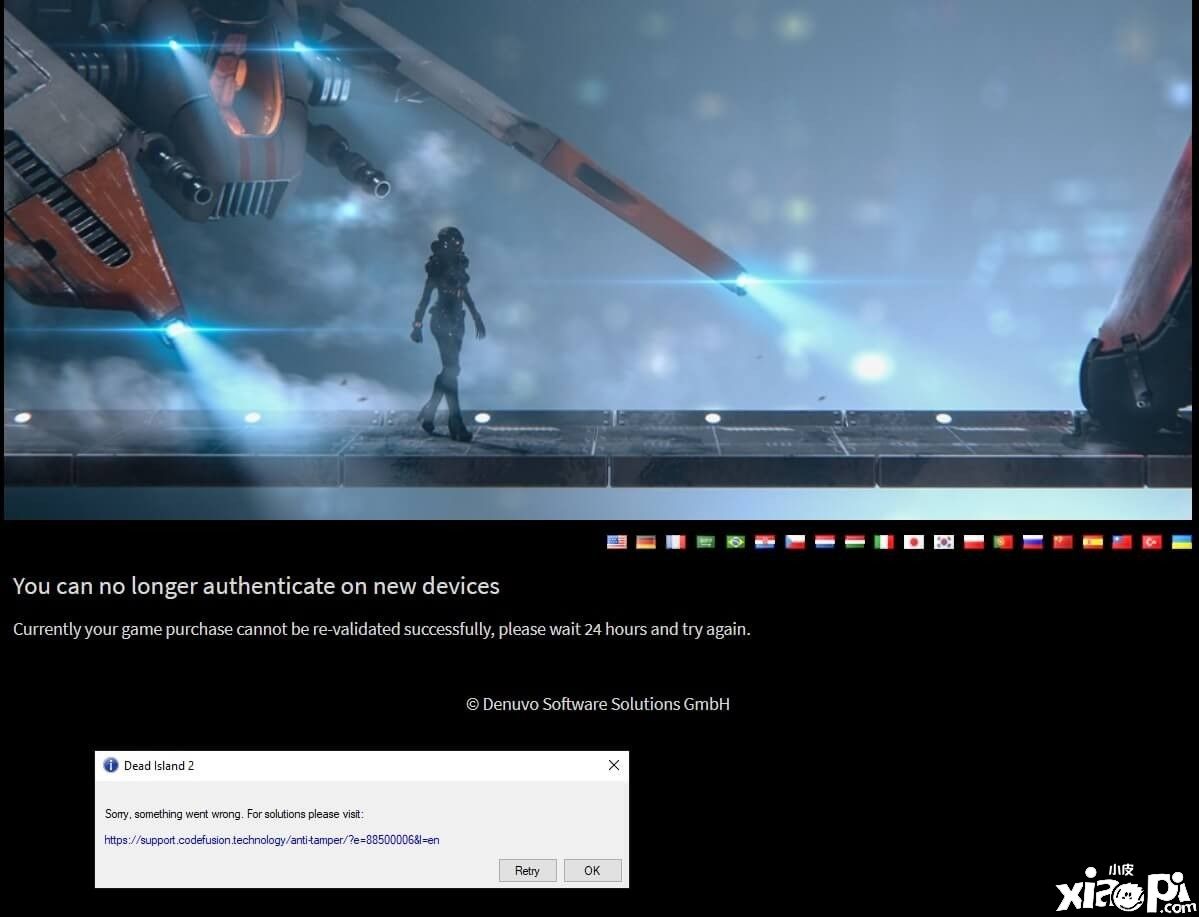The height and width of the screenshot is (917, 1199).
Task: Select the Portuguese flag language
Action: pos(1003,541)
